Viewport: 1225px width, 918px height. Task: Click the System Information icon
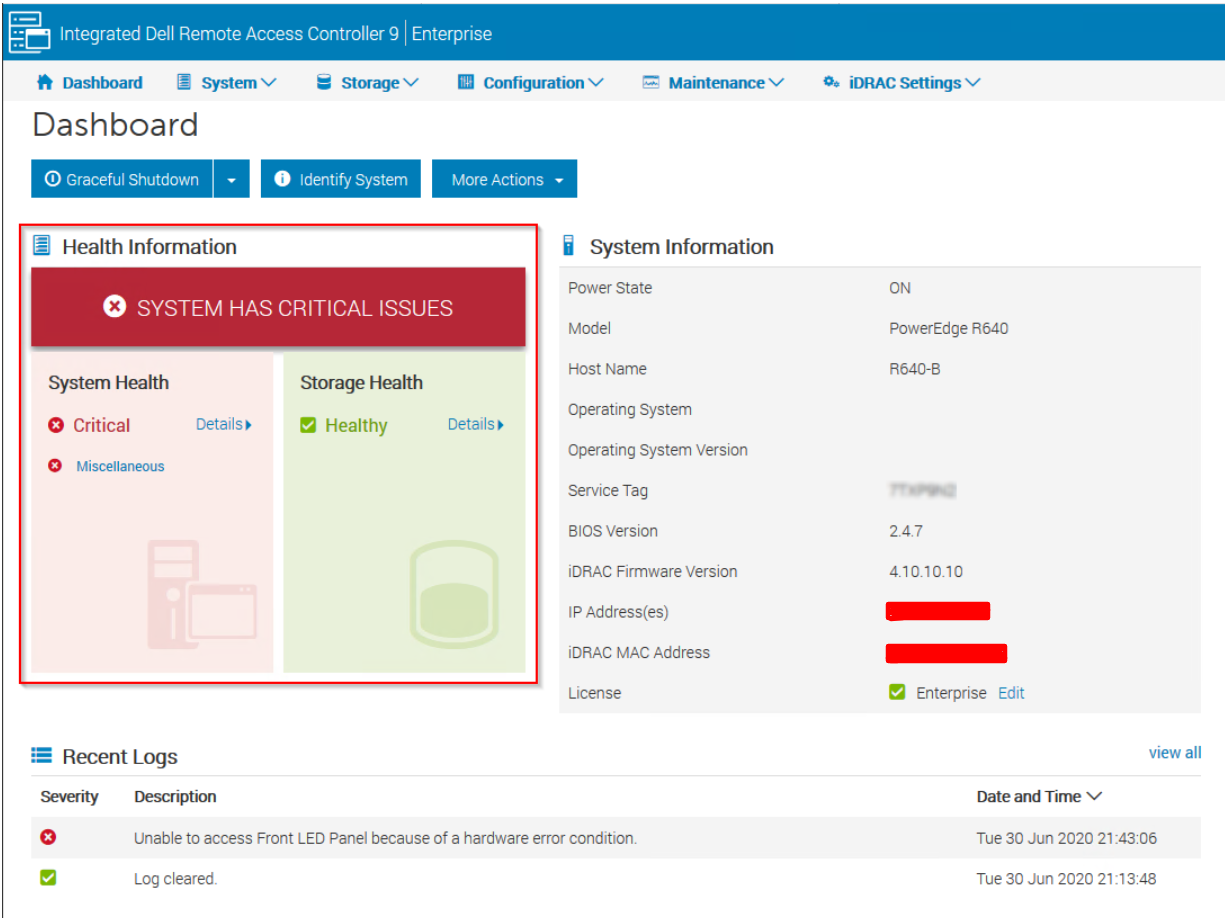pyautogui.click(x=568, y=245)
